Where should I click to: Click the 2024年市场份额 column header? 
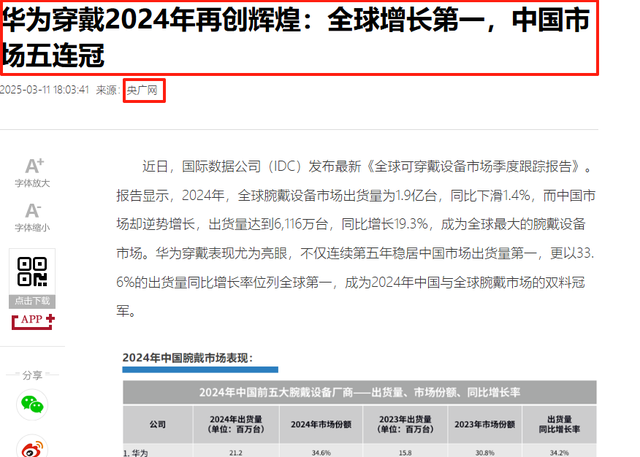[x=321, y=424]
